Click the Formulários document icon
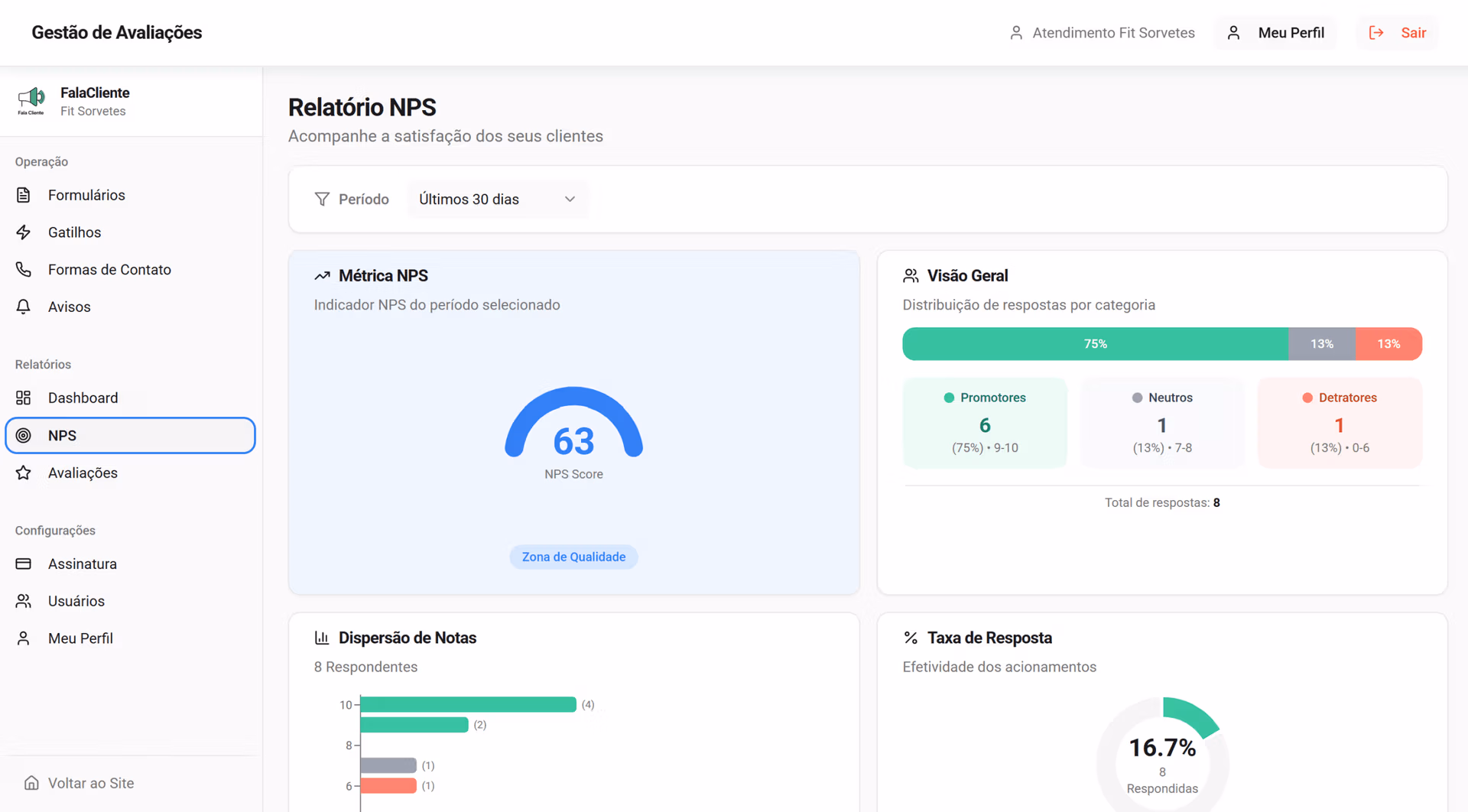 point(24,195)
